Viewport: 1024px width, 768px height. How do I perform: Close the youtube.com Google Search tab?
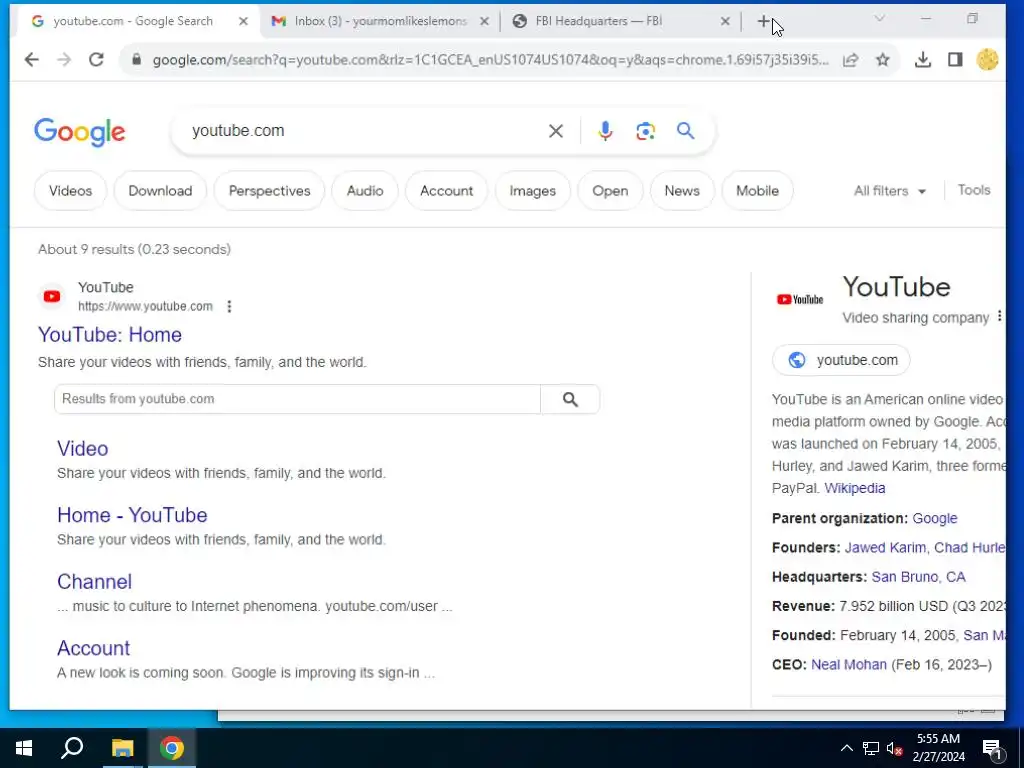pos(243,21)
